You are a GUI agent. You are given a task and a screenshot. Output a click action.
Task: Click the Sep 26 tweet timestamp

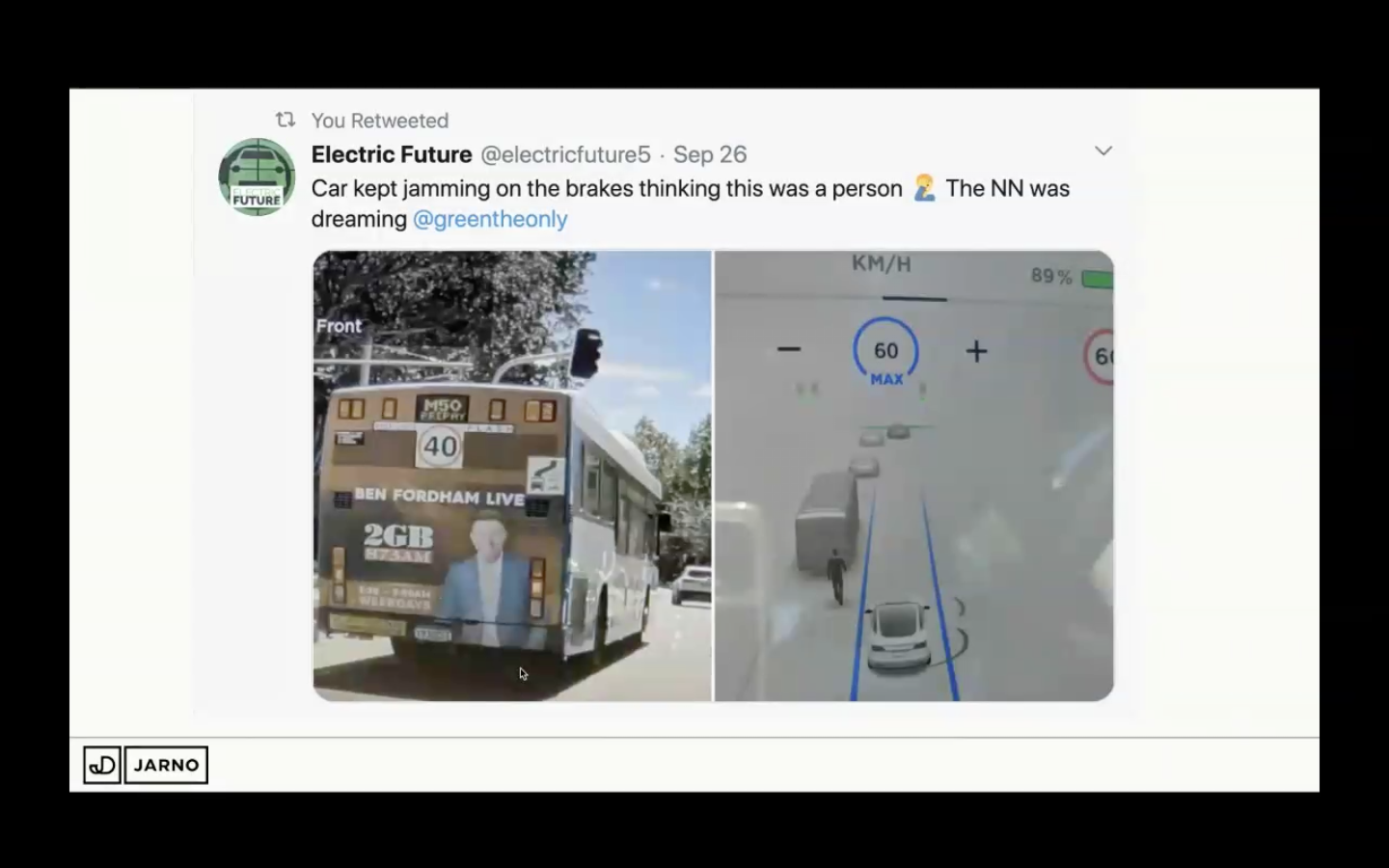[x=710, y=154]
